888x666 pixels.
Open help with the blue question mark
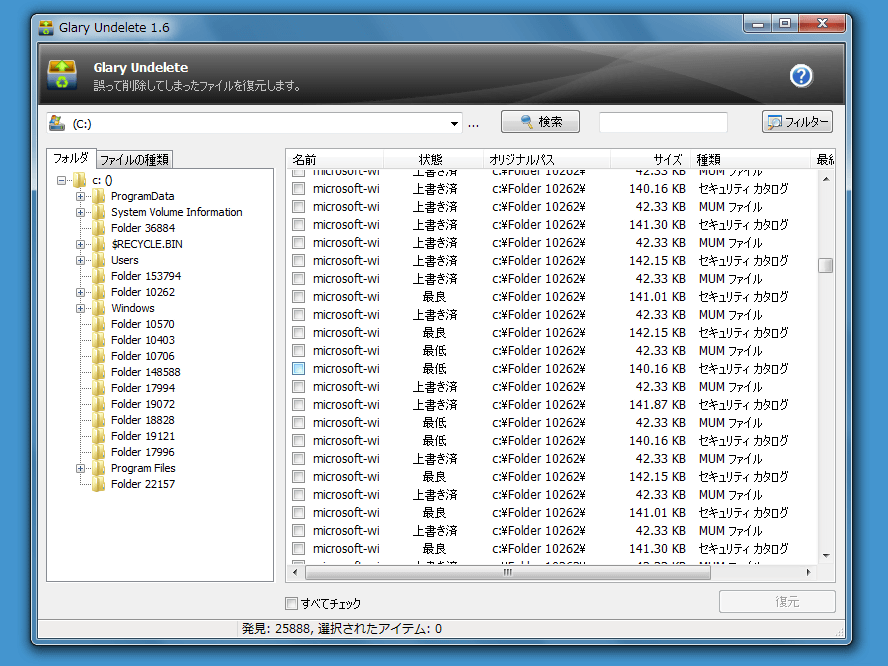tap(801, 75)
